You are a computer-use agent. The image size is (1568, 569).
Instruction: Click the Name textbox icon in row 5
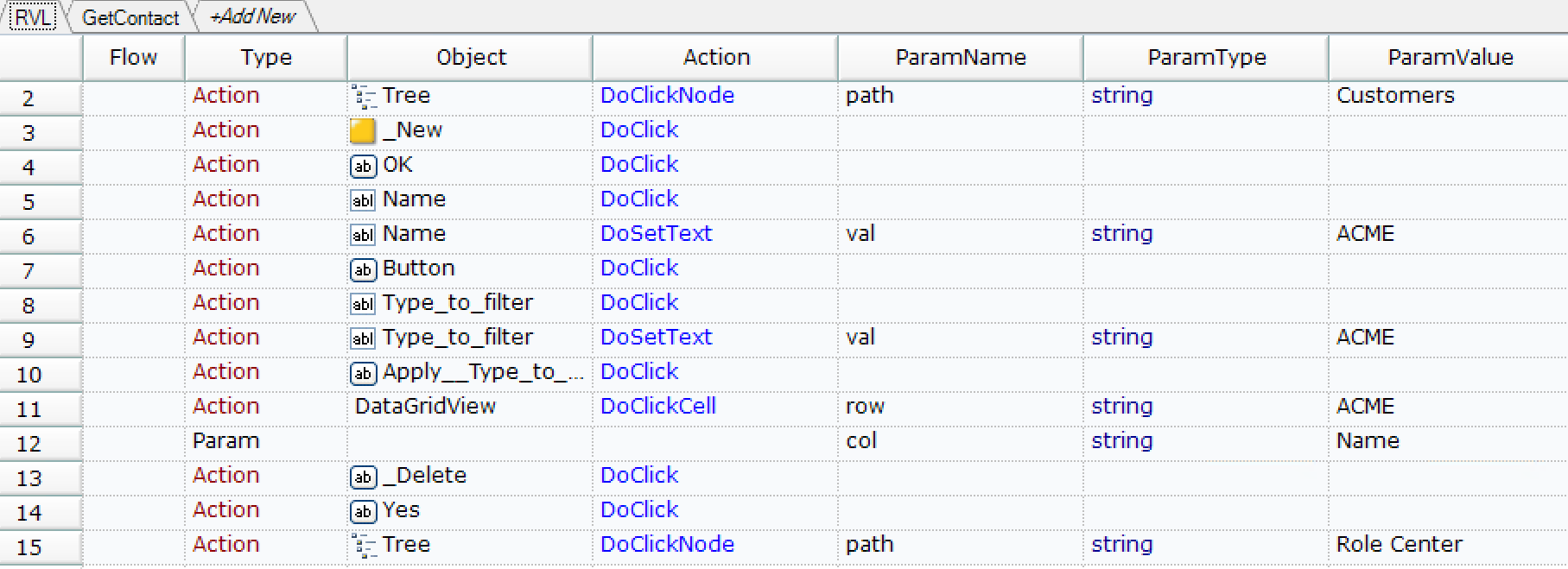click(x=363, y=200)
